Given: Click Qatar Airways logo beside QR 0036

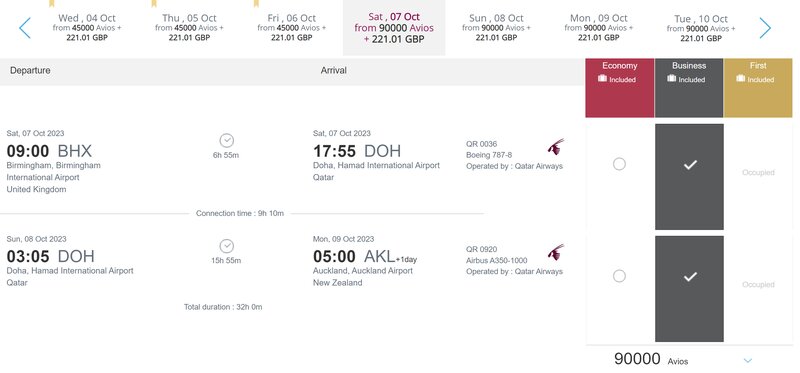Looking at the screenshot, I should point(556,147).
